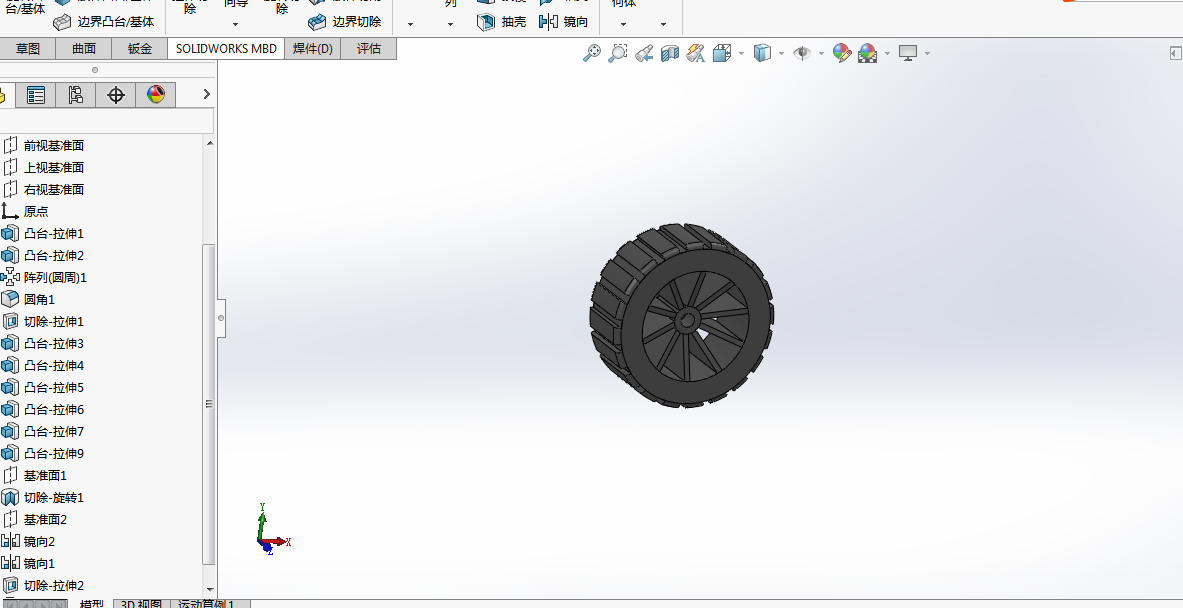1183x608 pixels.
Task: Open the View Orientation dropdown arrow
Action: pyautogui.click(x=742, y=54)
